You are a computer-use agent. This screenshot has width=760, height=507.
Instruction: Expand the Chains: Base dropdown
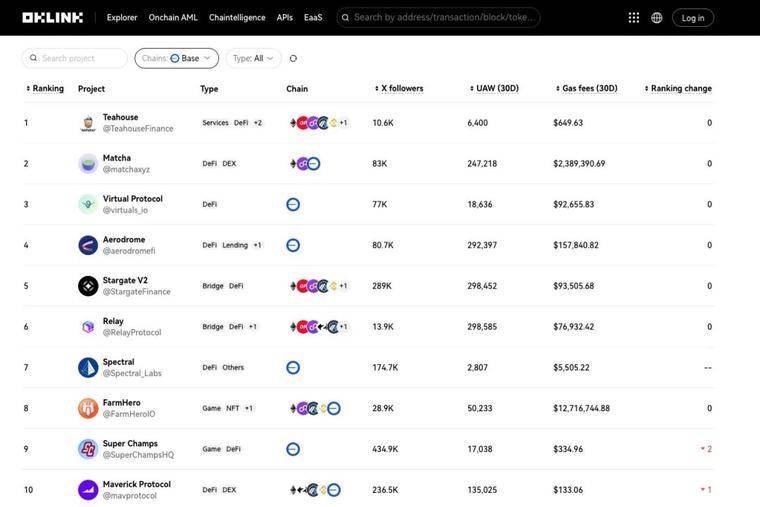176,59
